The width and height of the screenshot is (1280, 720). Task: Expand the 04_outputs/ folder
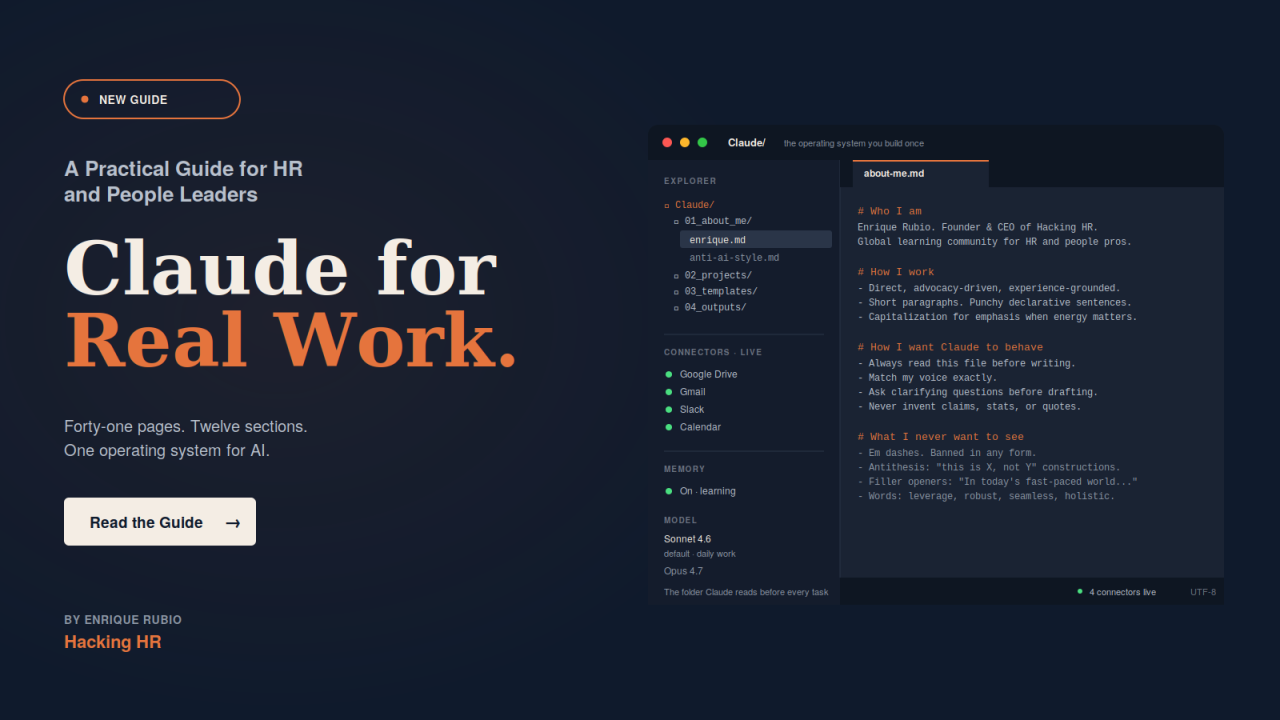pos(710,307)
